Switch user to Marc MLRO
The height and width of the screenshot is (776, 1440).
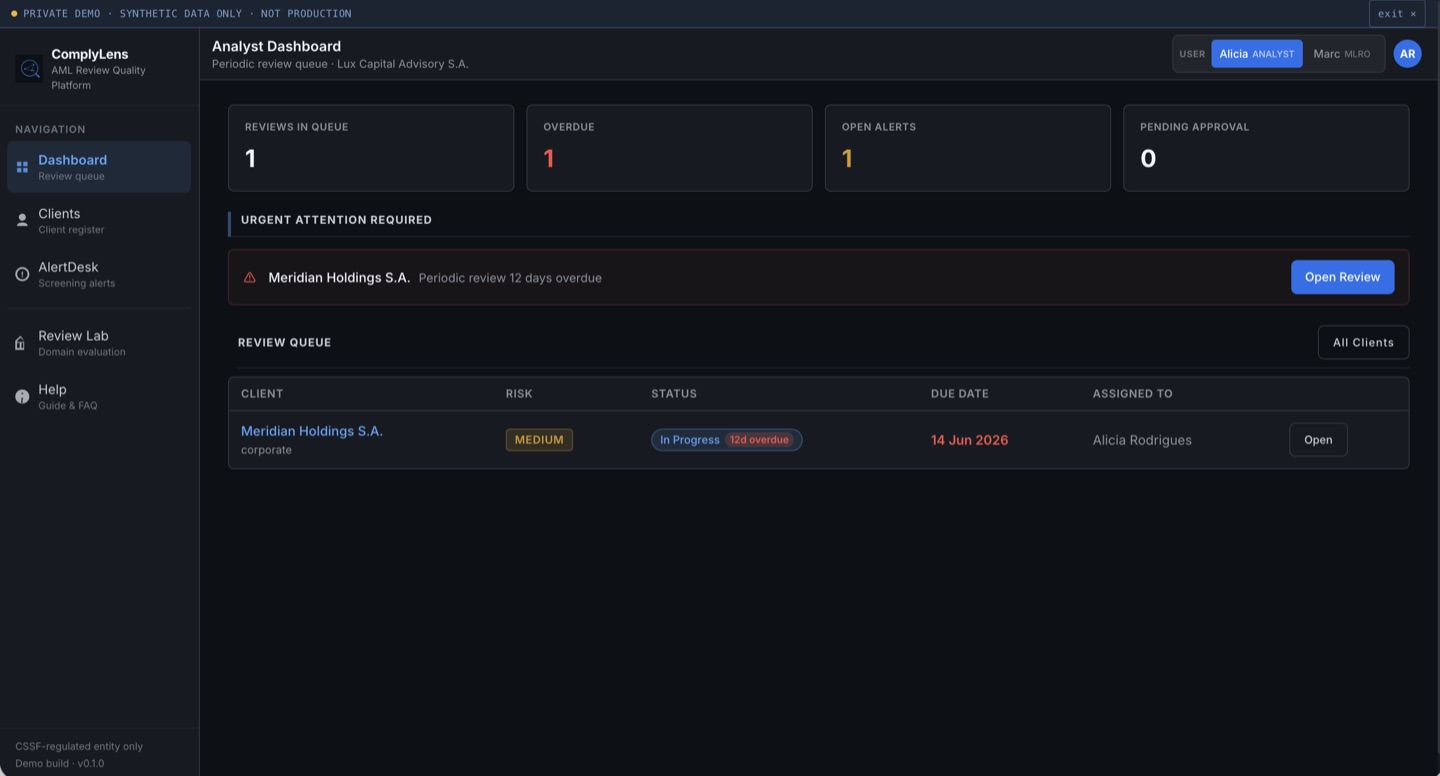pos(1342,54)
